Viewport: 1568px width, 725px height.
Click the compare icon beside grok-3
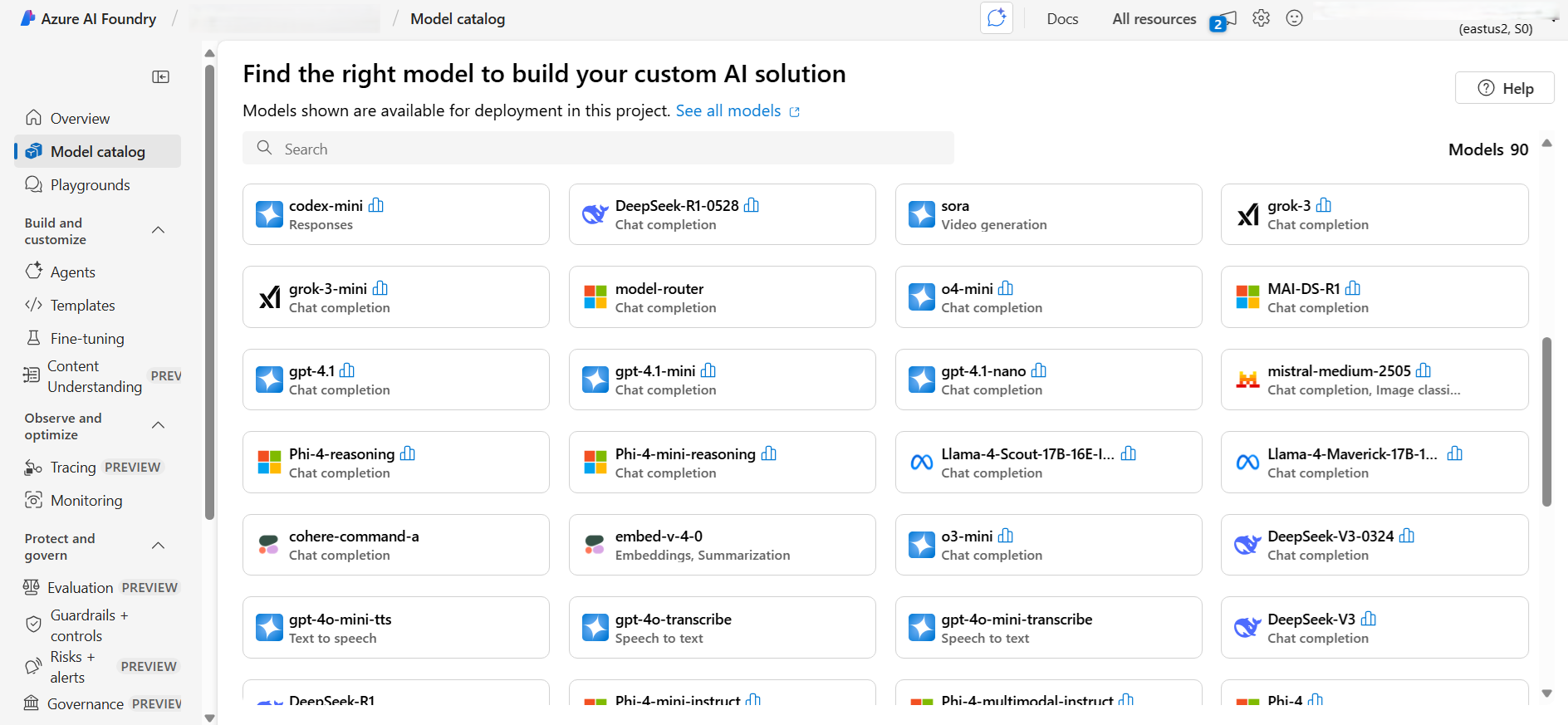pos(1324,205)
